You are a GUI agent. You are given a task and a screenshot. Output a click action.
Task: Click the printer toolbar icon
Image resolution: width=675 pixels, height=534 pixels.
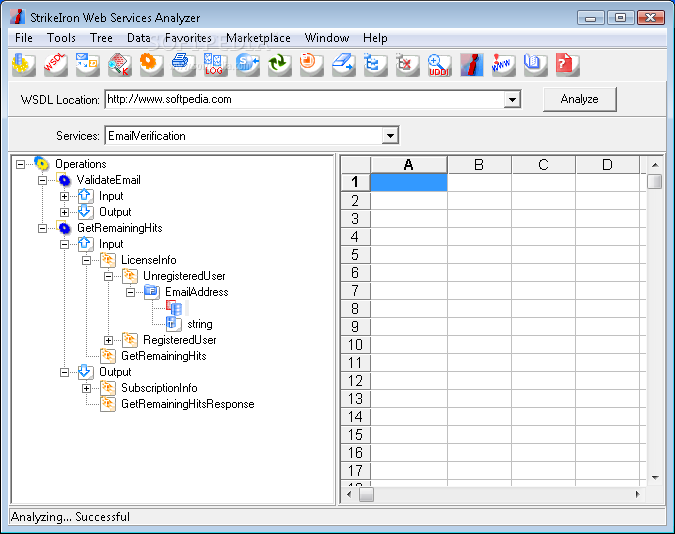click(x=183, y=65)
